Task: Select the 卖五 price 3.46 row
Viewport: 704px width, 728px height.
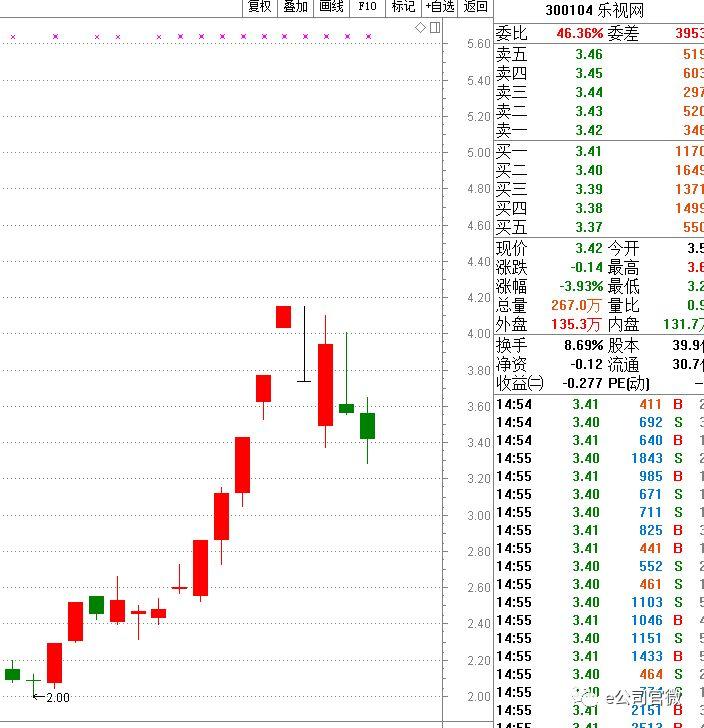Action: 599,54
